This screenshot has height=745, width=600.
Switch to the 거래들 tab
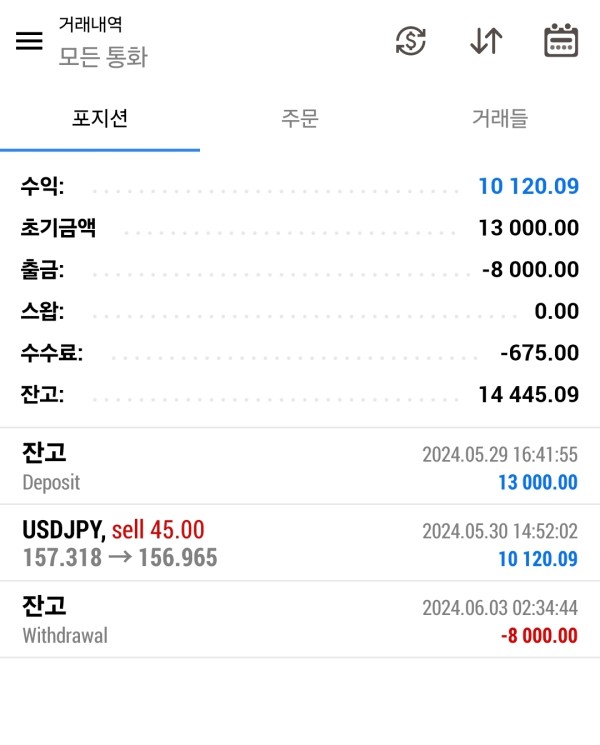pos(499,119)
